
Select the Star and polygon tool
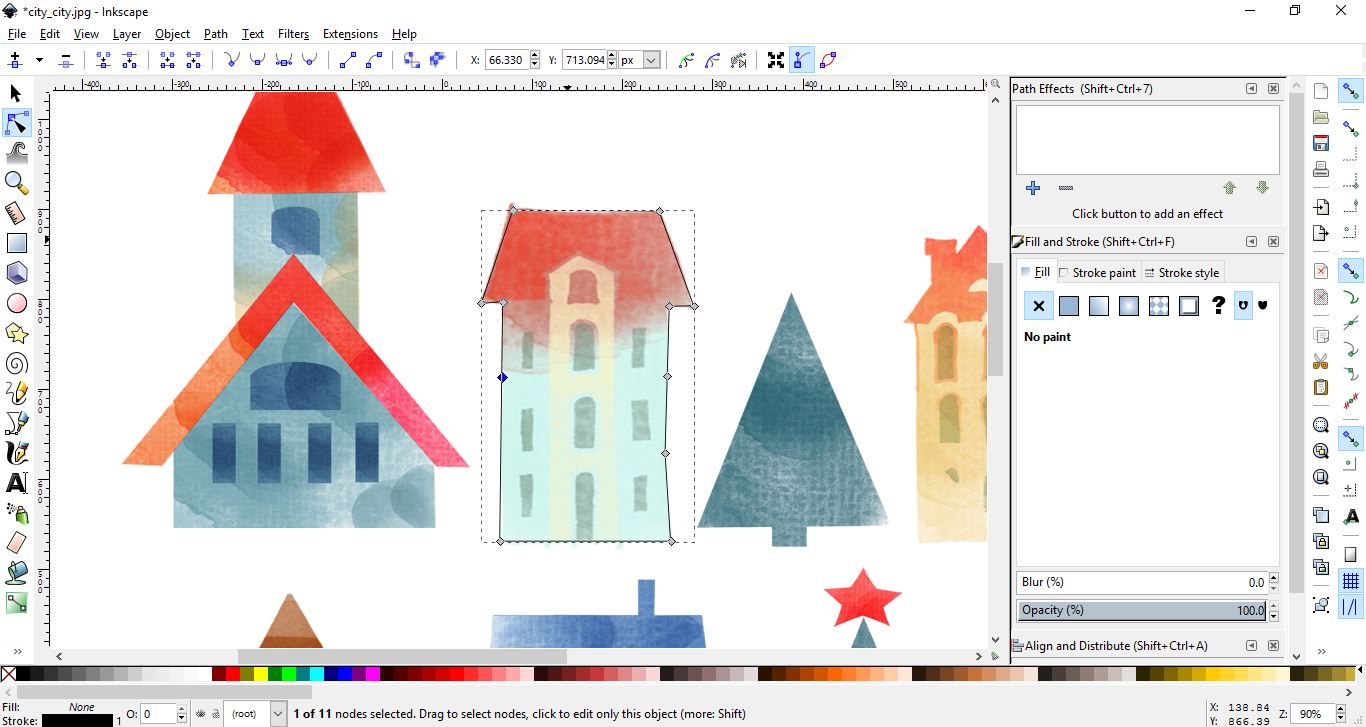tap(16, 333)
